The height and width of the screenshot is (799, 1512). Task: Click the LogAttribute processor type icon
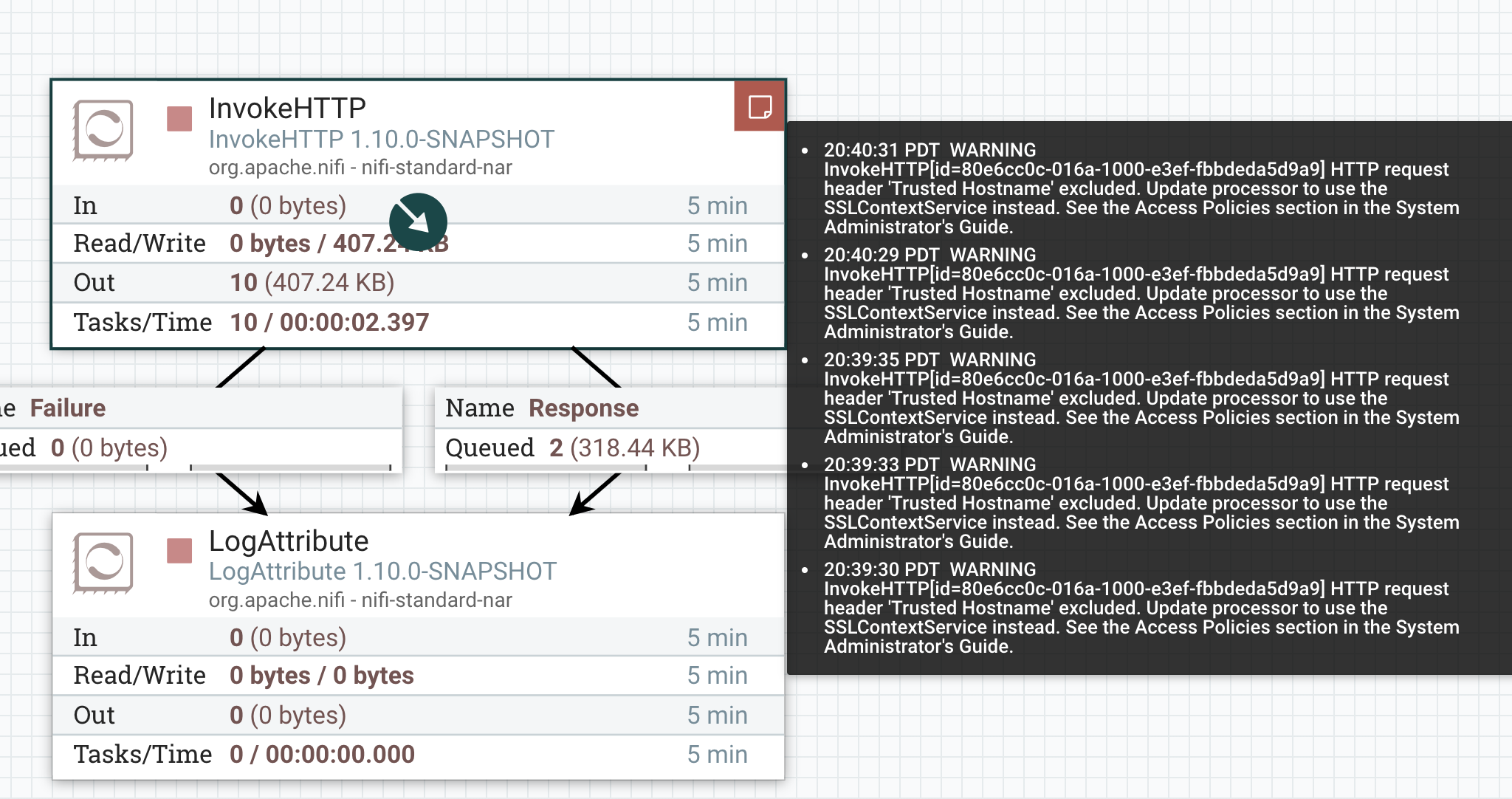click(103, 563)
